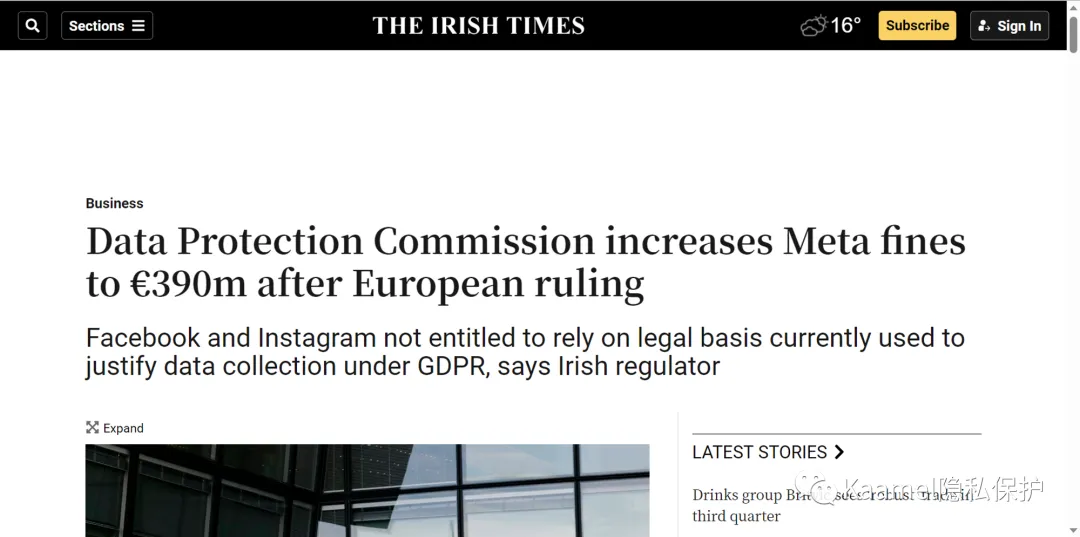Click the article's main building photo

tap(367, 490)
